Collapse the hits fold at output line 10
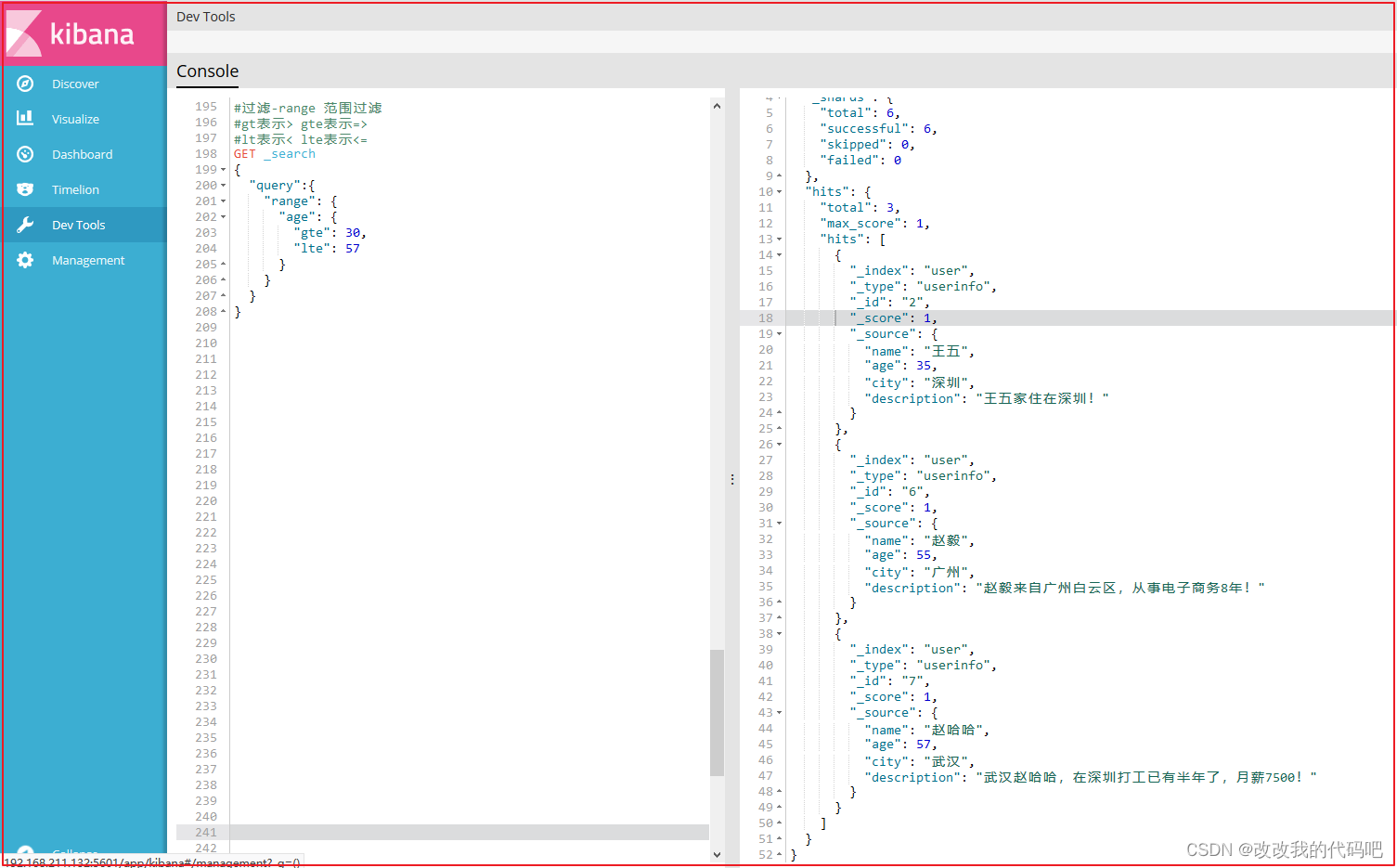Viewport: 1397px width, 868px height. tap(780, 192)
